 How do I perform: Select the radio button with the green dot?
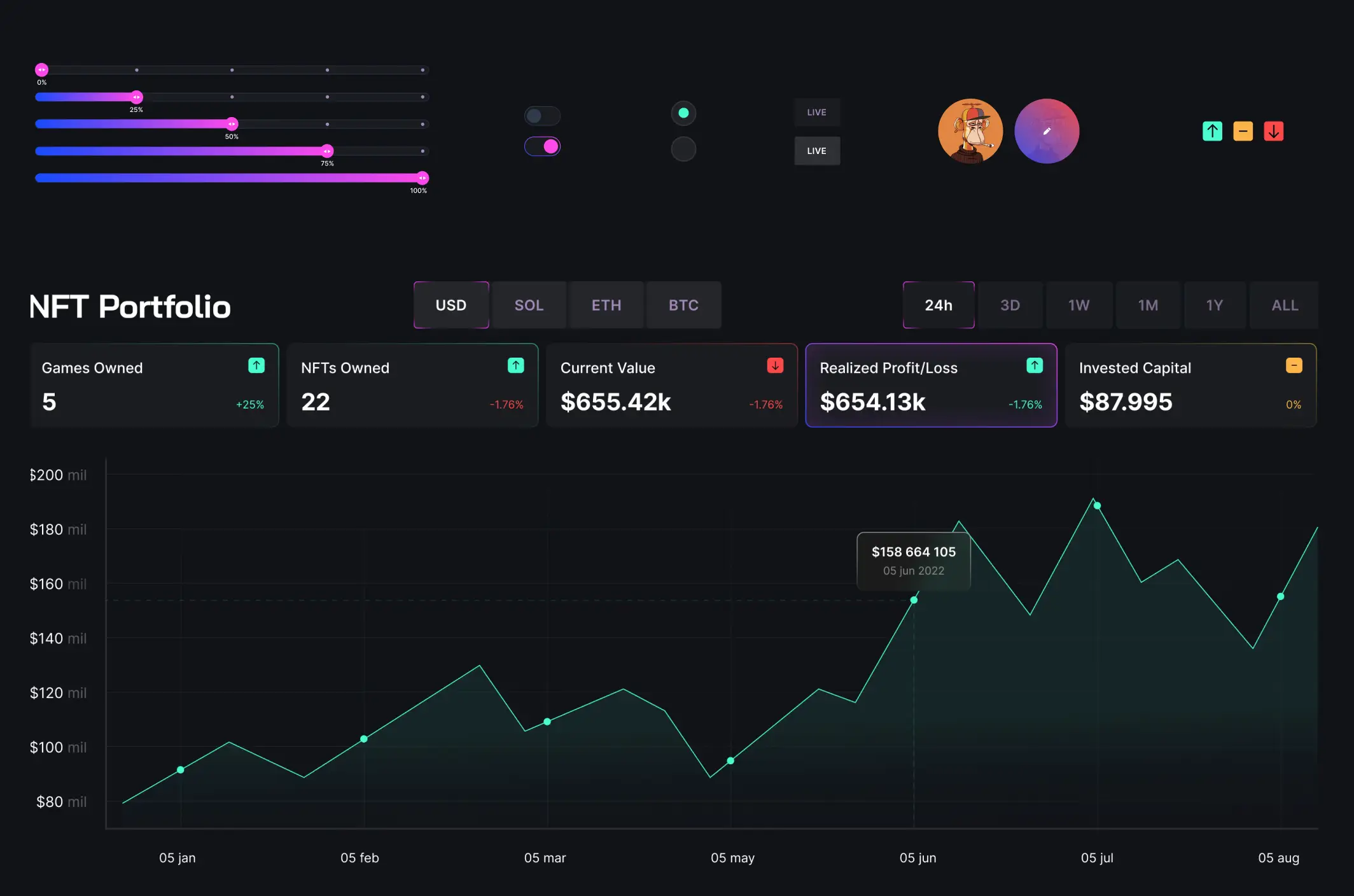click(x=683, y=113)
